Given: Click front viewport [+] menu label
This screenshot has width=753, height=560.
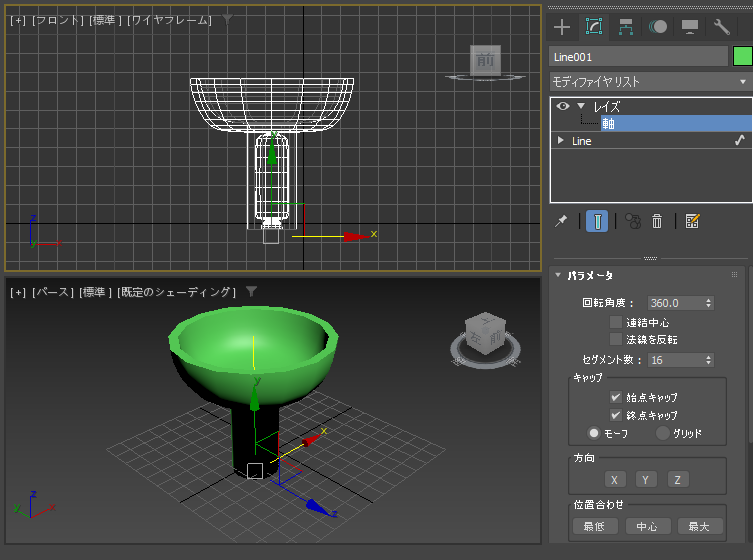Looking at the screenshot, I should coord(18,20).
